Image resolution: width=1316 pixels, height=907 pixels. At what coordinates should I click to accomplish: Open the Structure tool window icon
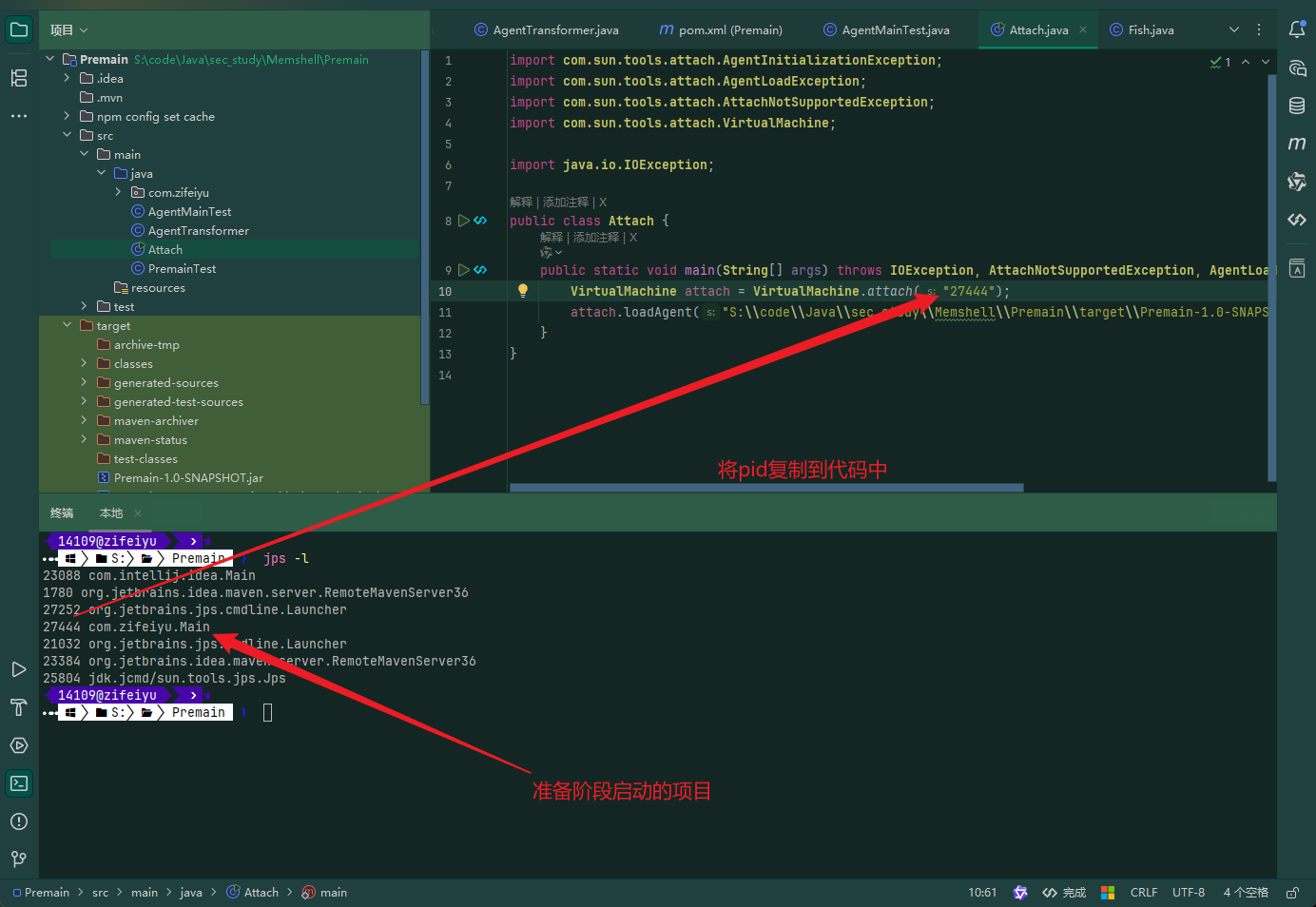click(19, 78)
